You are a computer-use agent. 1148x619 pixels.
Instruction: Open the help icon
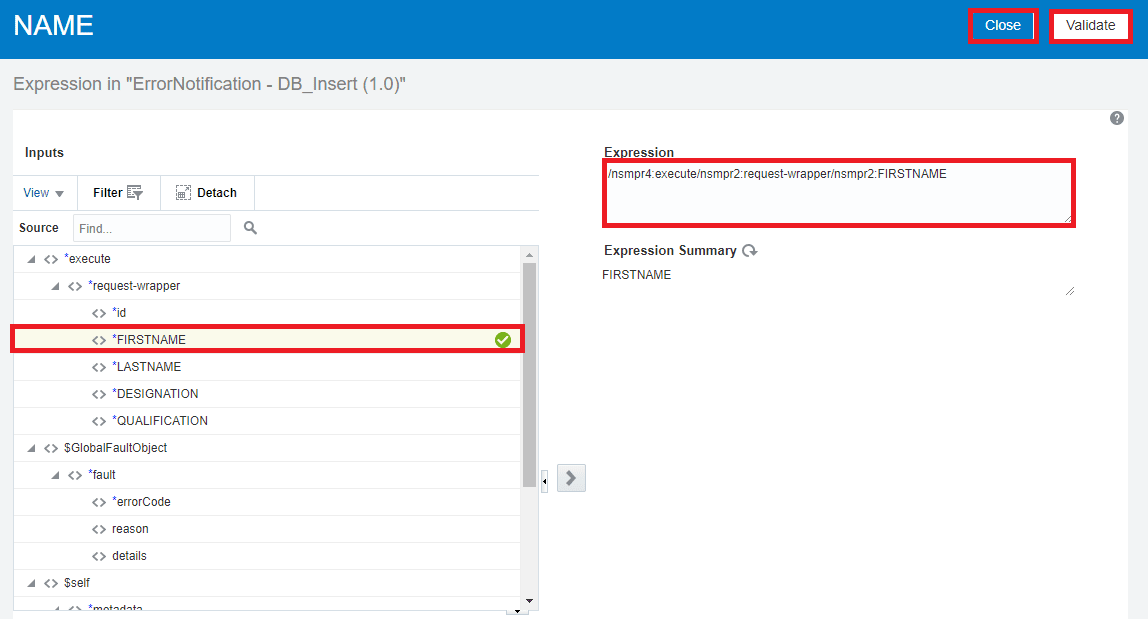(x=1117, y=118)
